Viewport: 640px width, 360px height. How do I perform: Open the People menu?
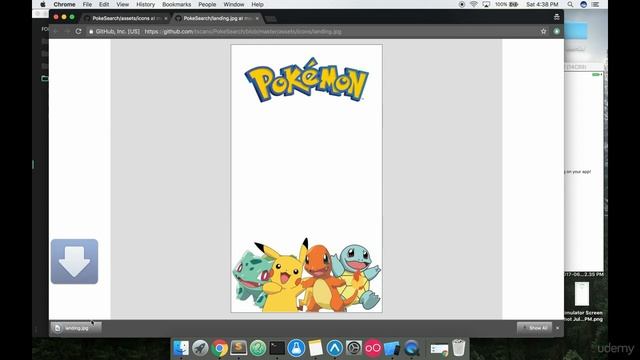[x=207, y=4]
